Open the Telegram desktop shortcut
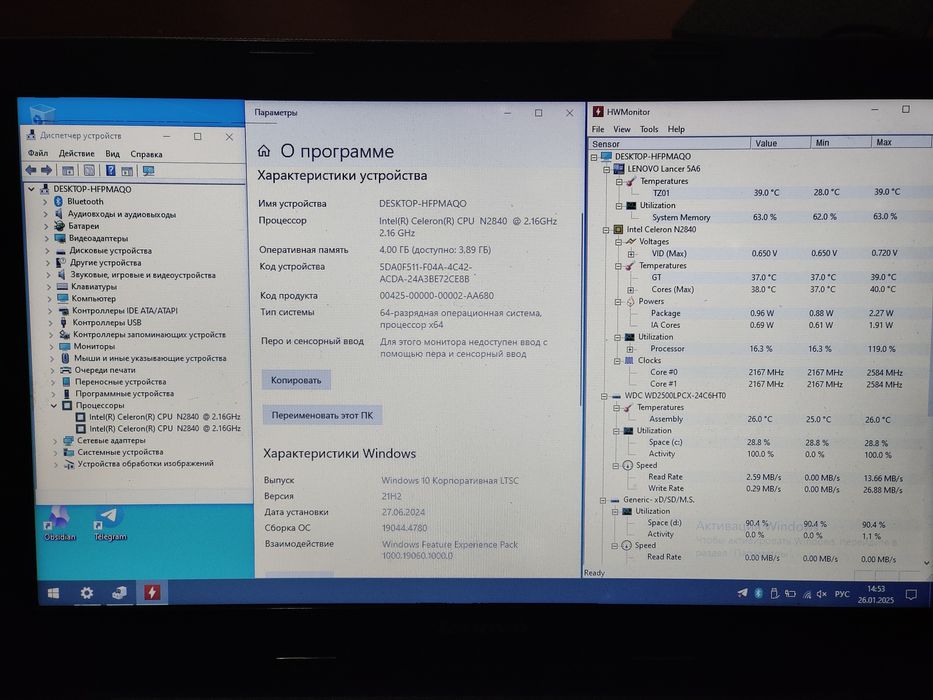 click(110, 524)
